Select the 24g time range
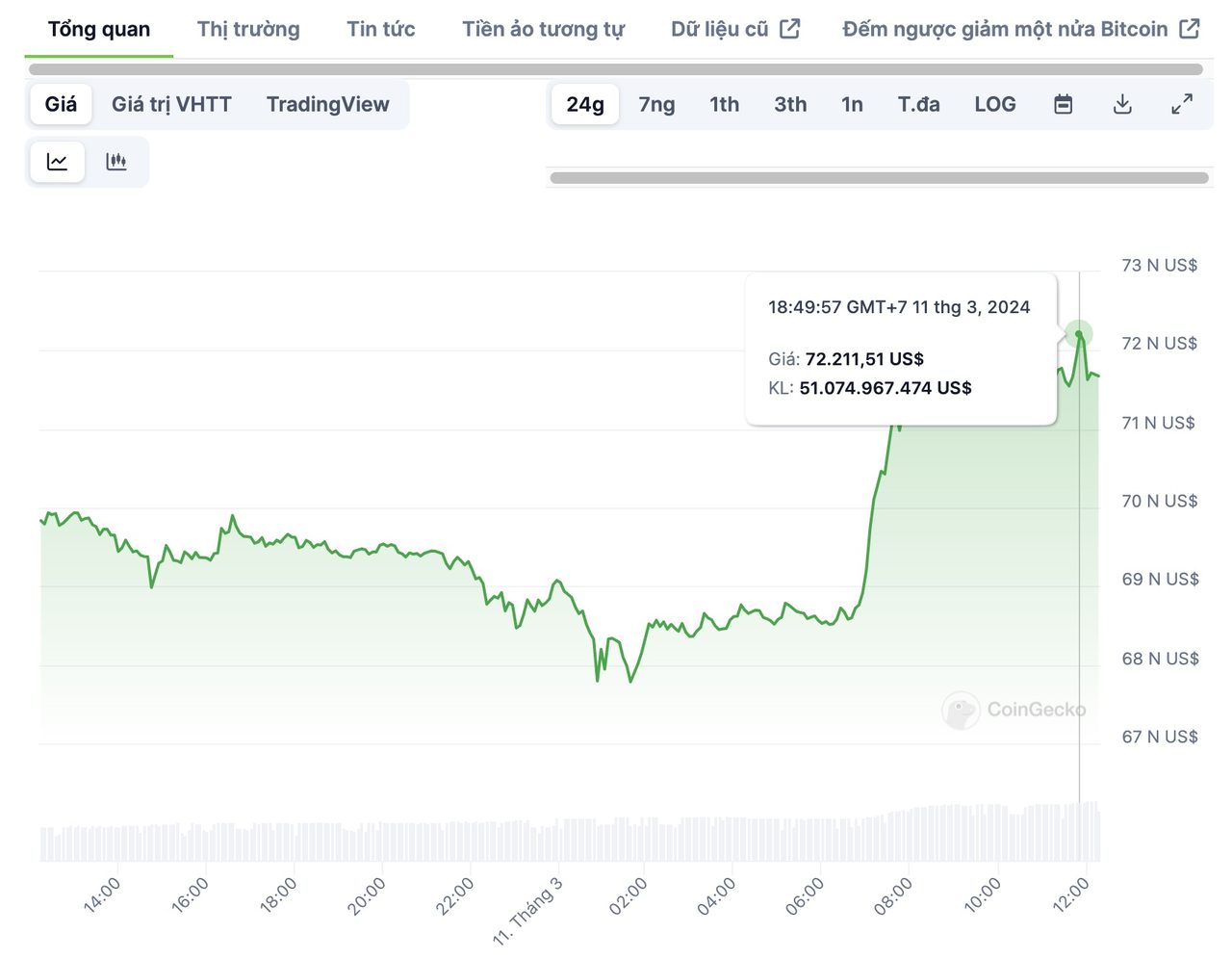The width and height of the screenshot is (1232, 959). tap(585, 104)
